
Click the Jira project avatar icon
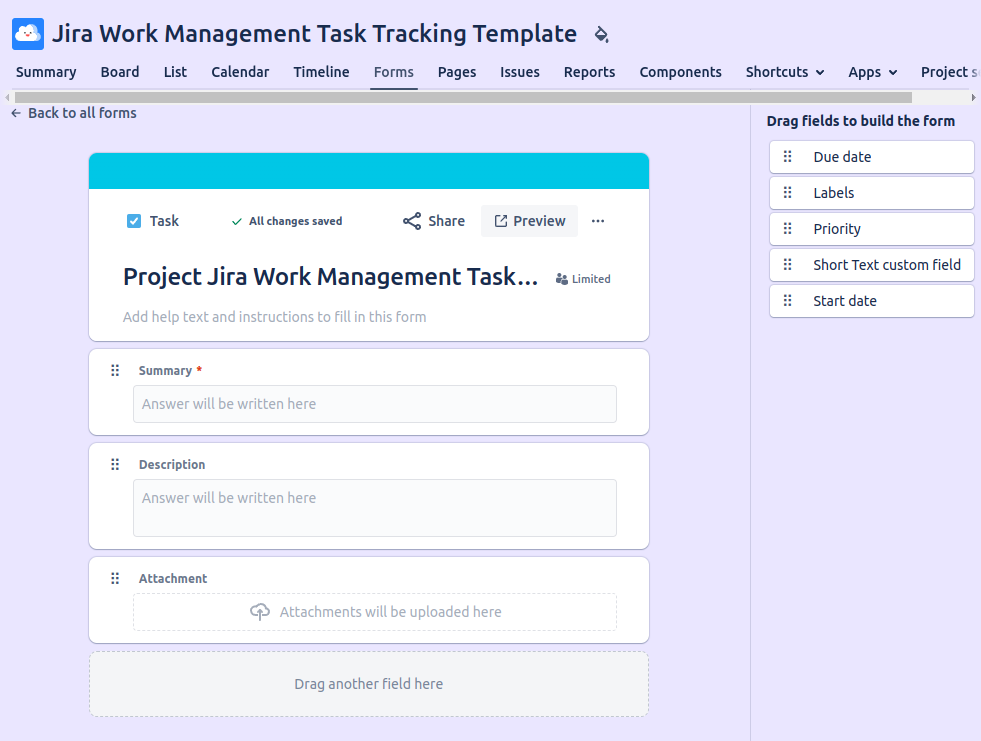(27, 33)
